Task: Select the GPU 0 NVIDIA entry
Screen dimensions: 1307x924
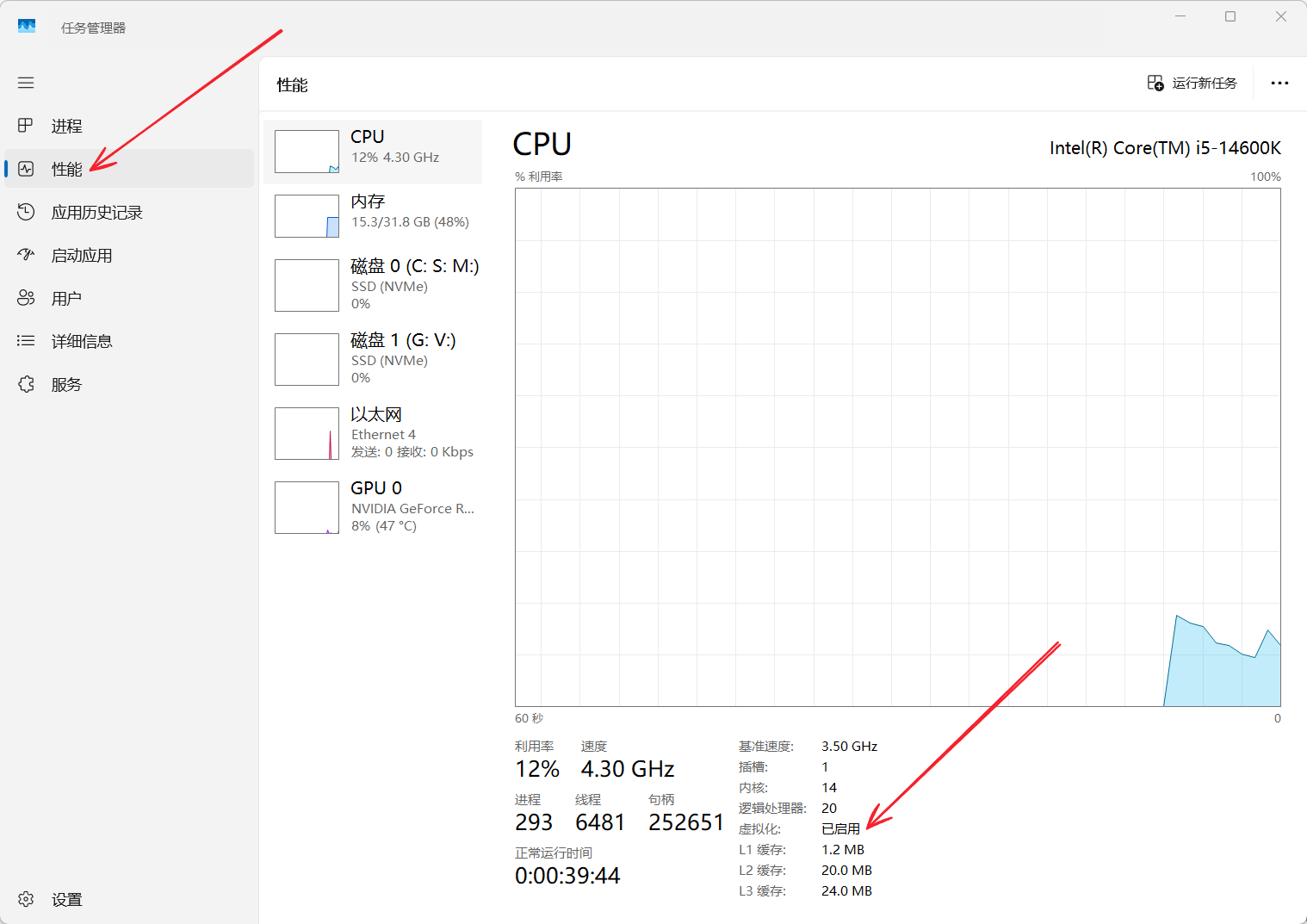Action: [x=375, y=507]
